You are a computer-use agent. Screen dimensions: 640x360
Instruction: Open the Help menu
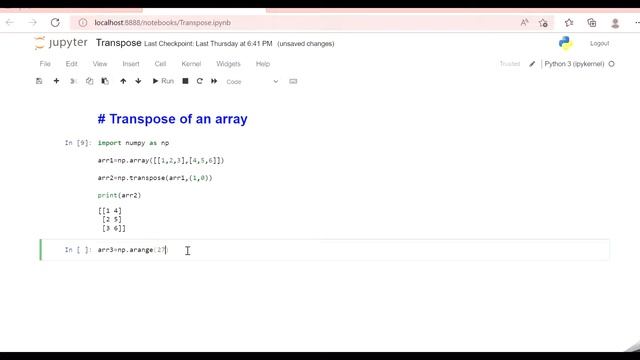point(263,64)
